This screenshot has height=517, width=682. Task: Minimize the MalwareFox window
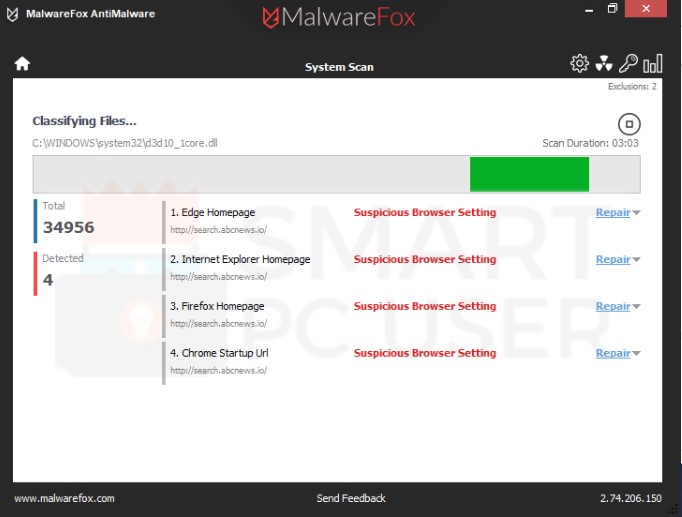pyautogui.click(x=589, y=10)
